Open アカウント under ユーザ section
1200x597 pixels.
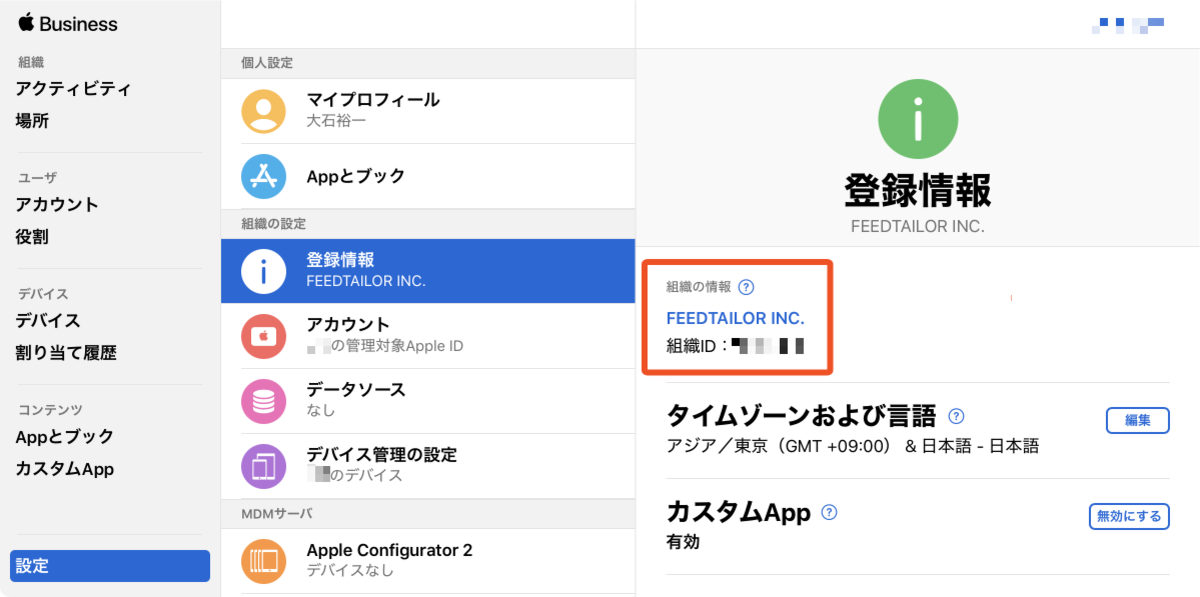[x=57, y=205]
